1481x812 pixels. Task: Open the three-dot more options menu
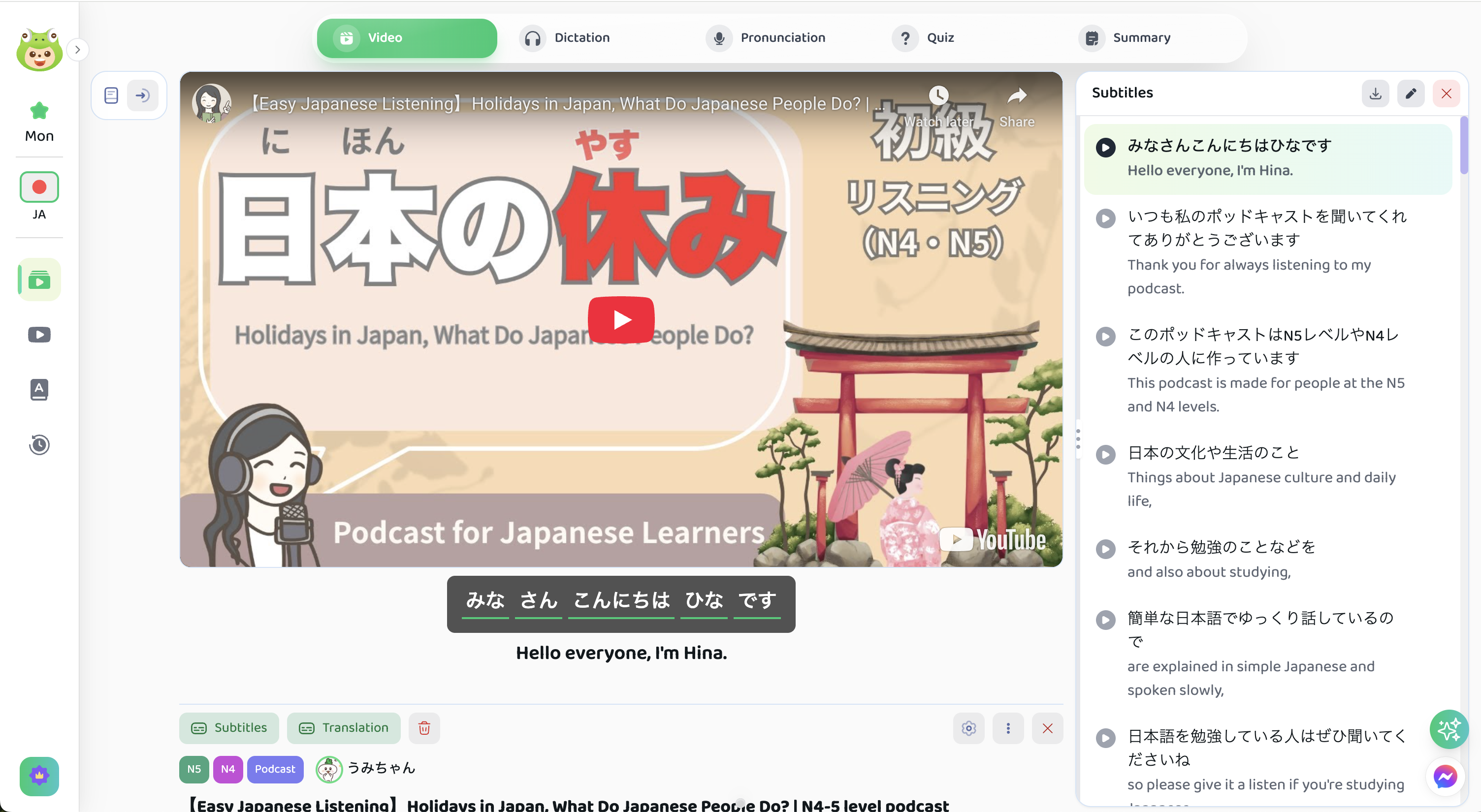tap(1008, 728)
